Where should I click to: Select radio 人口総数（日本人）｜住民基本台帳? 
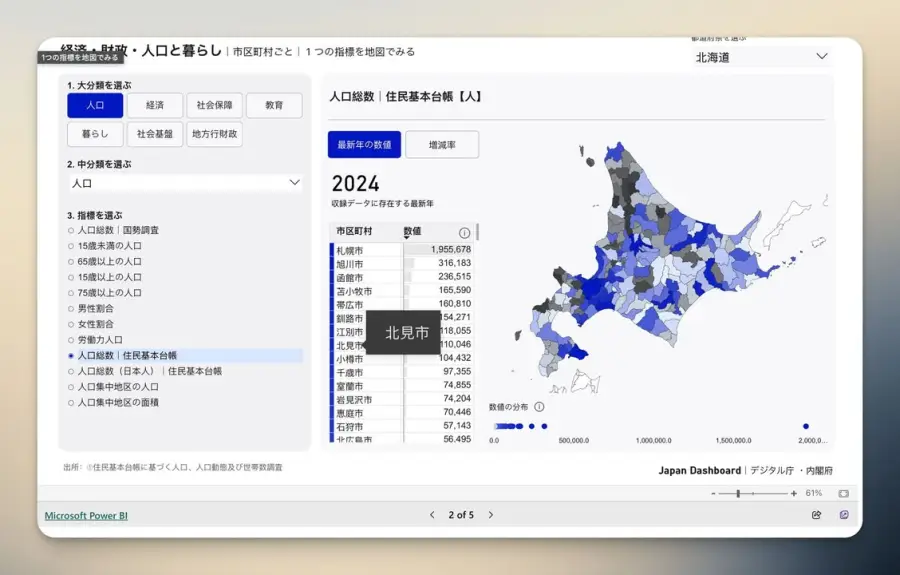145,371
